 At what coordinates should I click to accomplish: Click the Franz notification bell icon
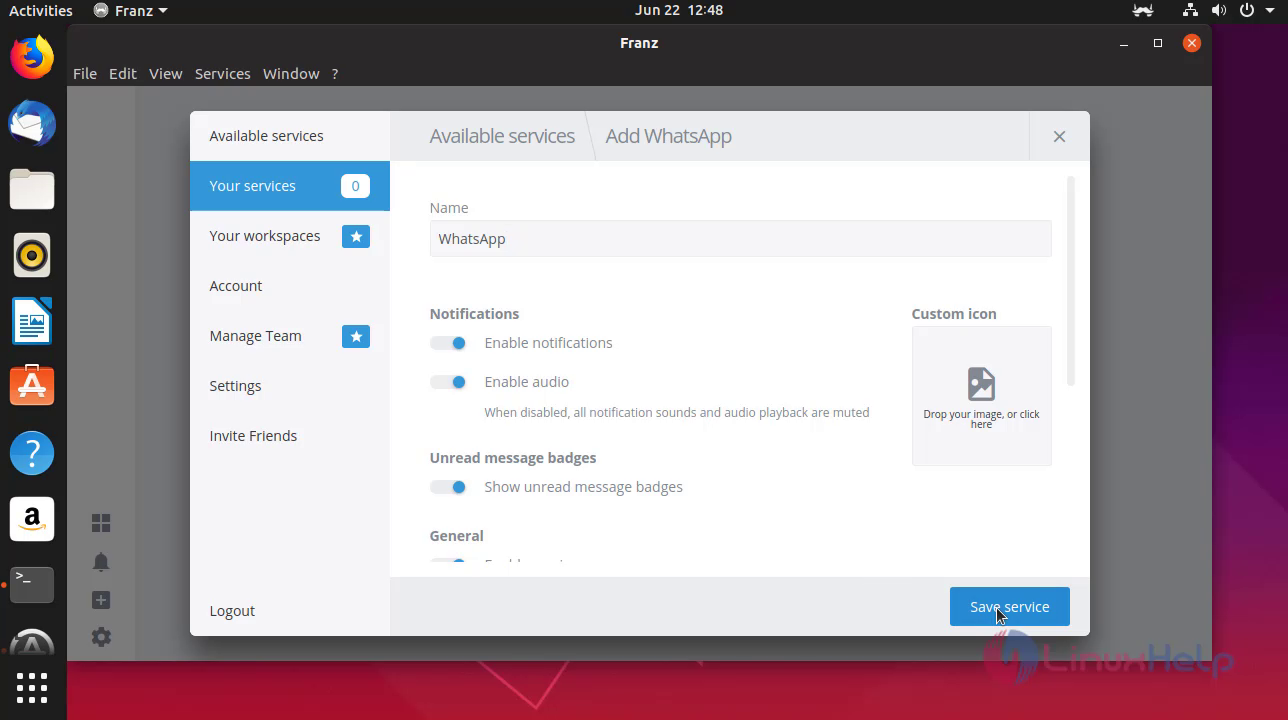[x=101, y=562]
